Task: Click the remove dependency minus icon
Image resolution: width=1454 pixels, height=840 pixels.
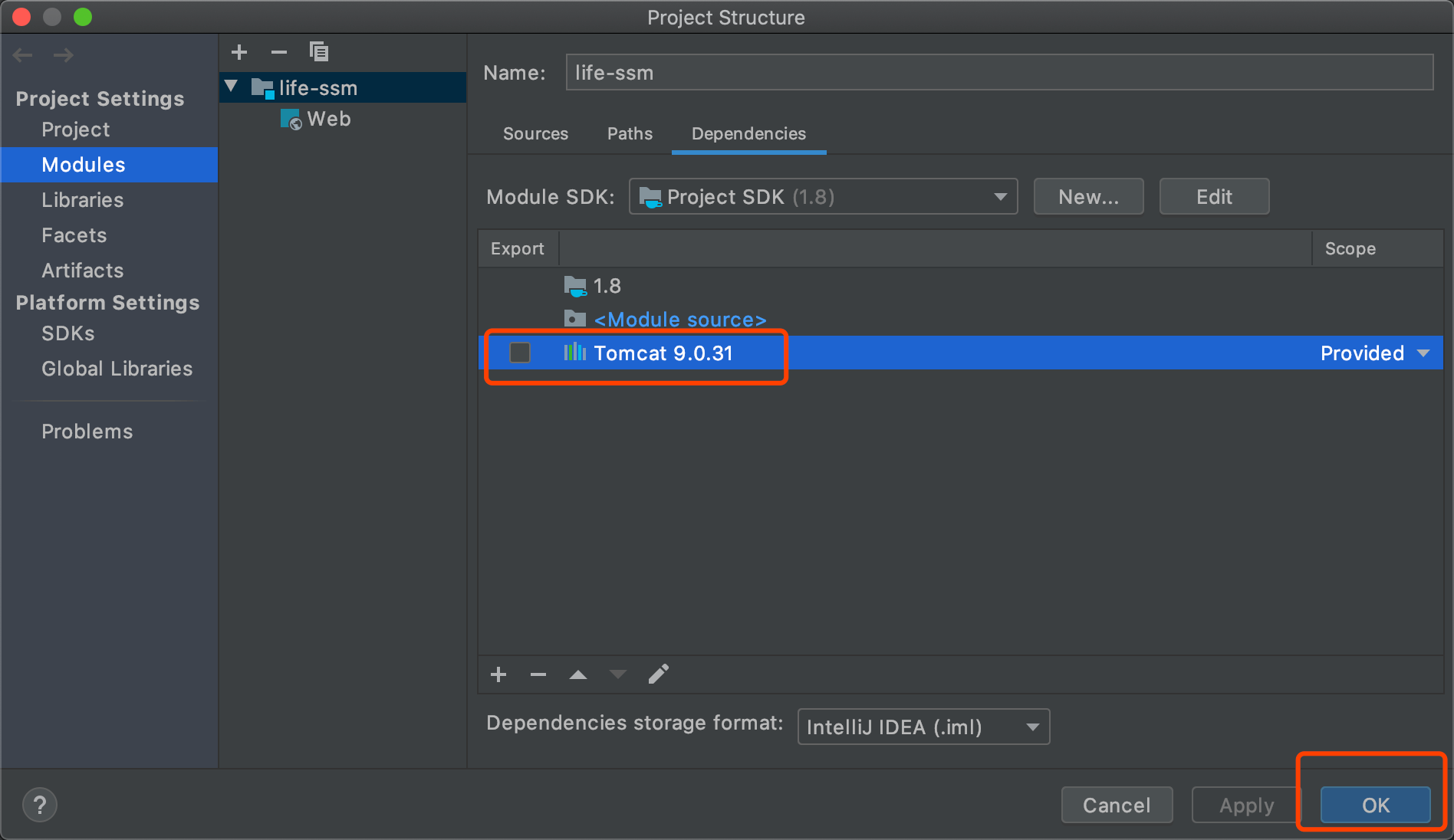Action: tap(538, 674)
